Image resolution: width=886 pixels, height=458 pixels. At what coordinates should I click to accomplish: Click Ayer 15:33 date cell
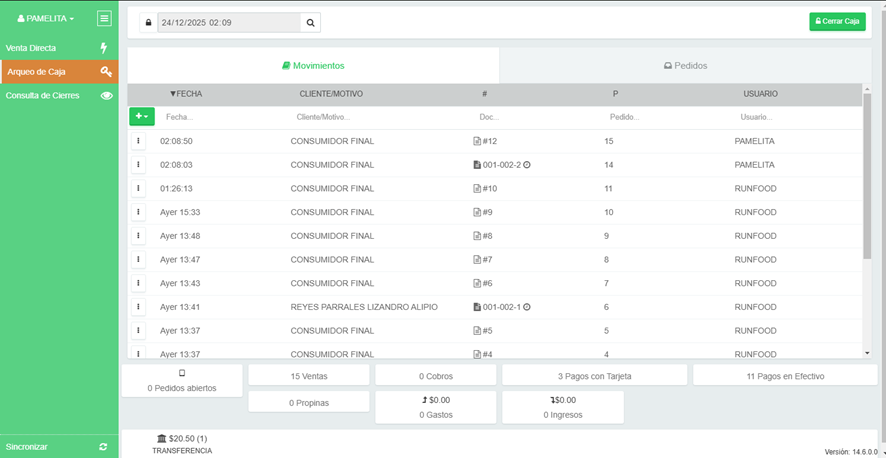(x=182, y=212)
